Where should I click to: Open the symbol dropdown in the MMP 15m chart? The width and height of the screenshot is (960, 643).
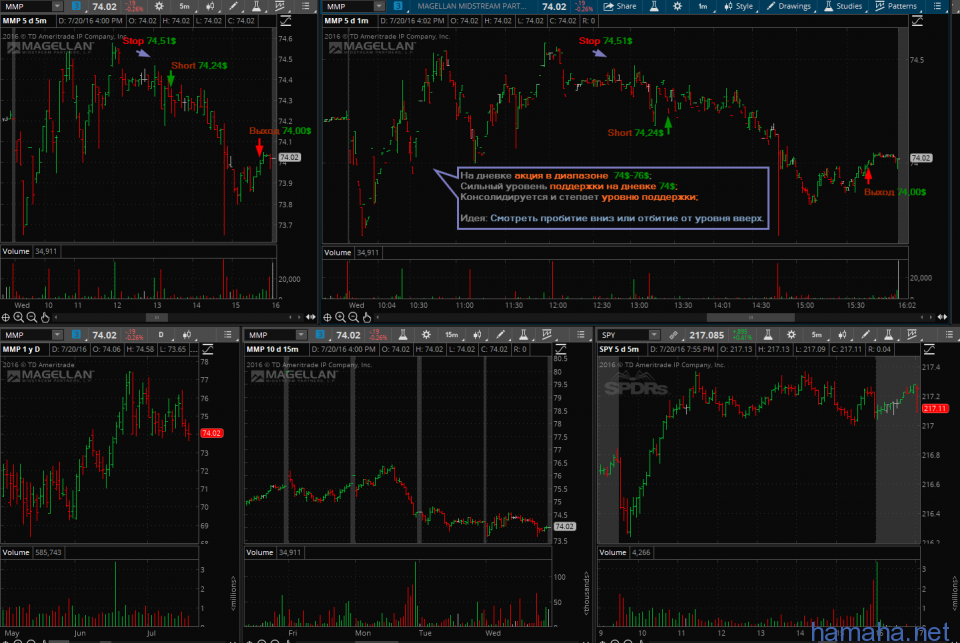(x=301, y=335)
